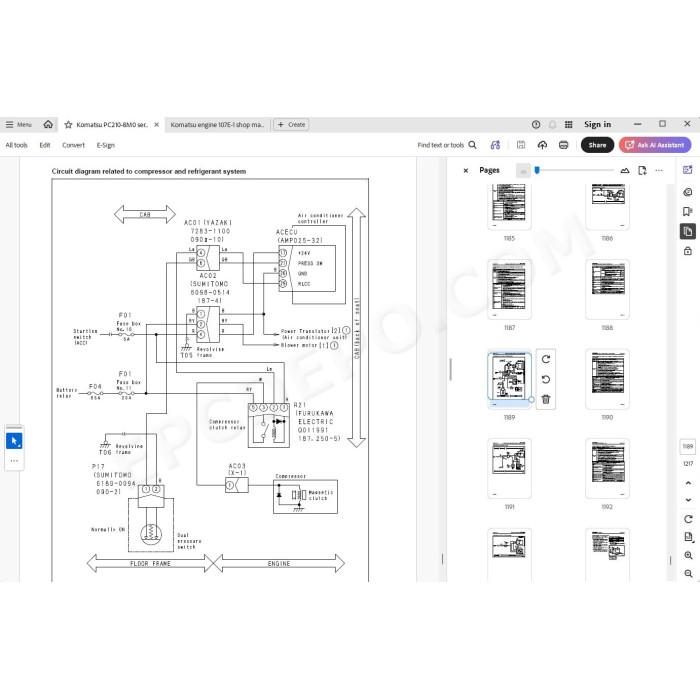Zoom out of the document
This screenshot has height=700, width=700.
(x=688, y=574)
